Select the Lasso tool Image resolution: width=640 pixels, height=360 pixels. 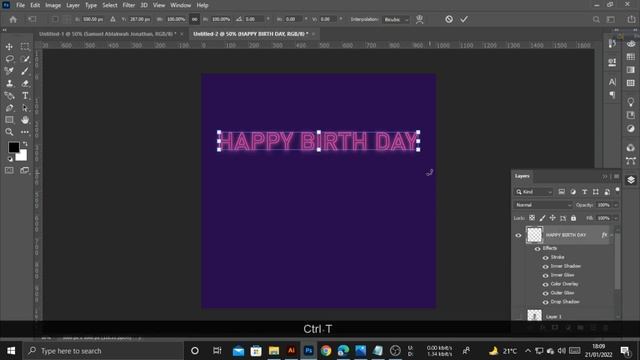point(9,59)
